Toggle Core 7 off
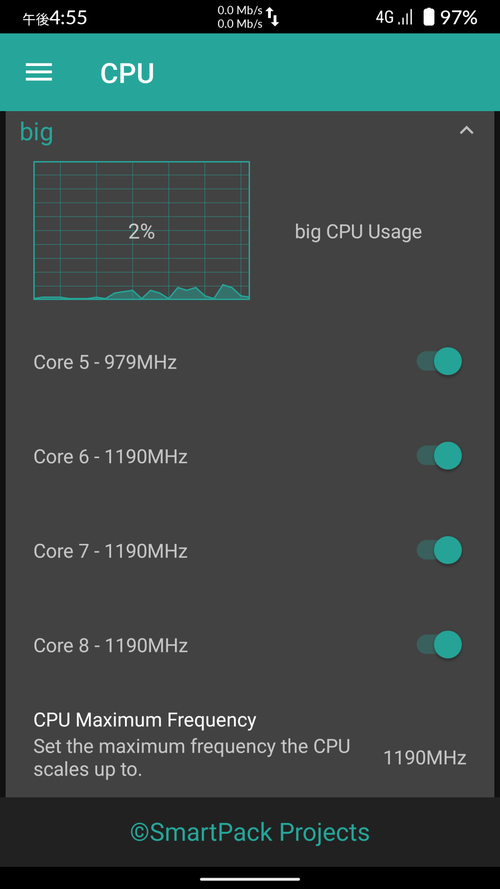 point(439,551)
